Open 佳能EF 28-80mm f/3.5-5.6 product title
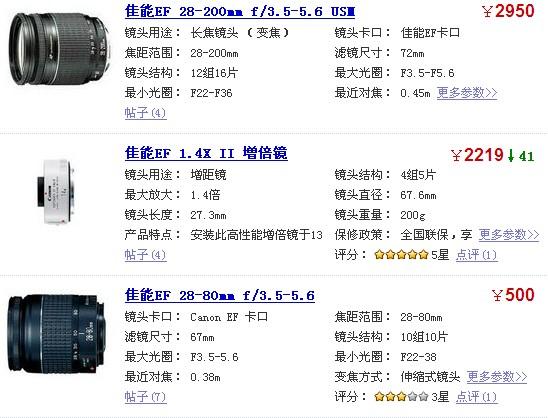 (219, 296)
